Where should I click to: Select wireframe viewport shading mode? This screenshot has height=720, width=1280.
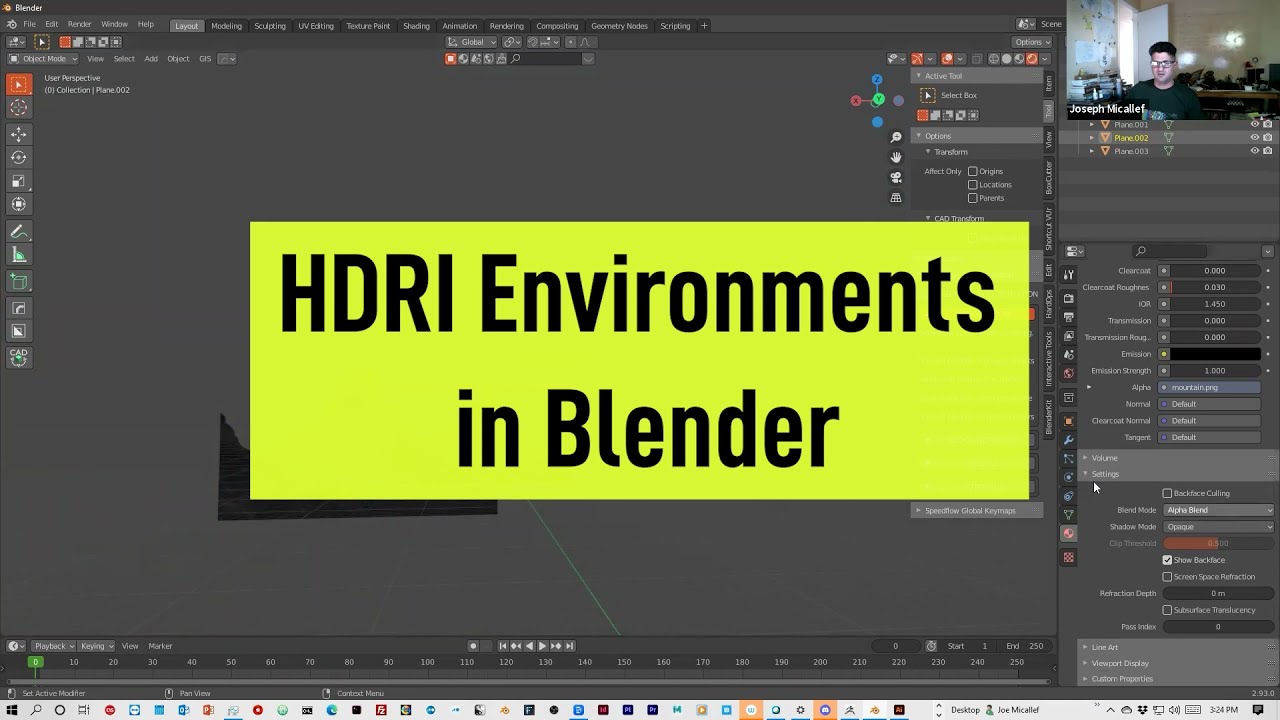(994, 58)
